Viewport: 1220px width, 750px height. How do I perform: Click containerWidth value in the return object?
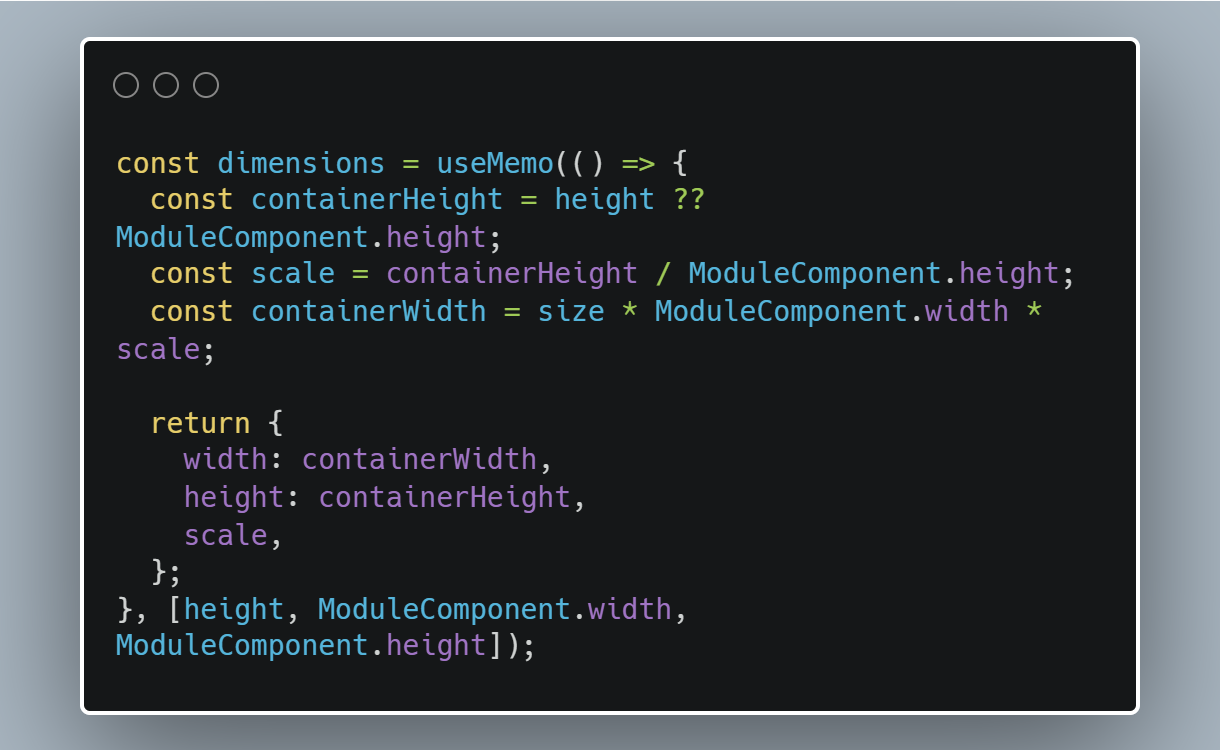[x=419, y=460]
